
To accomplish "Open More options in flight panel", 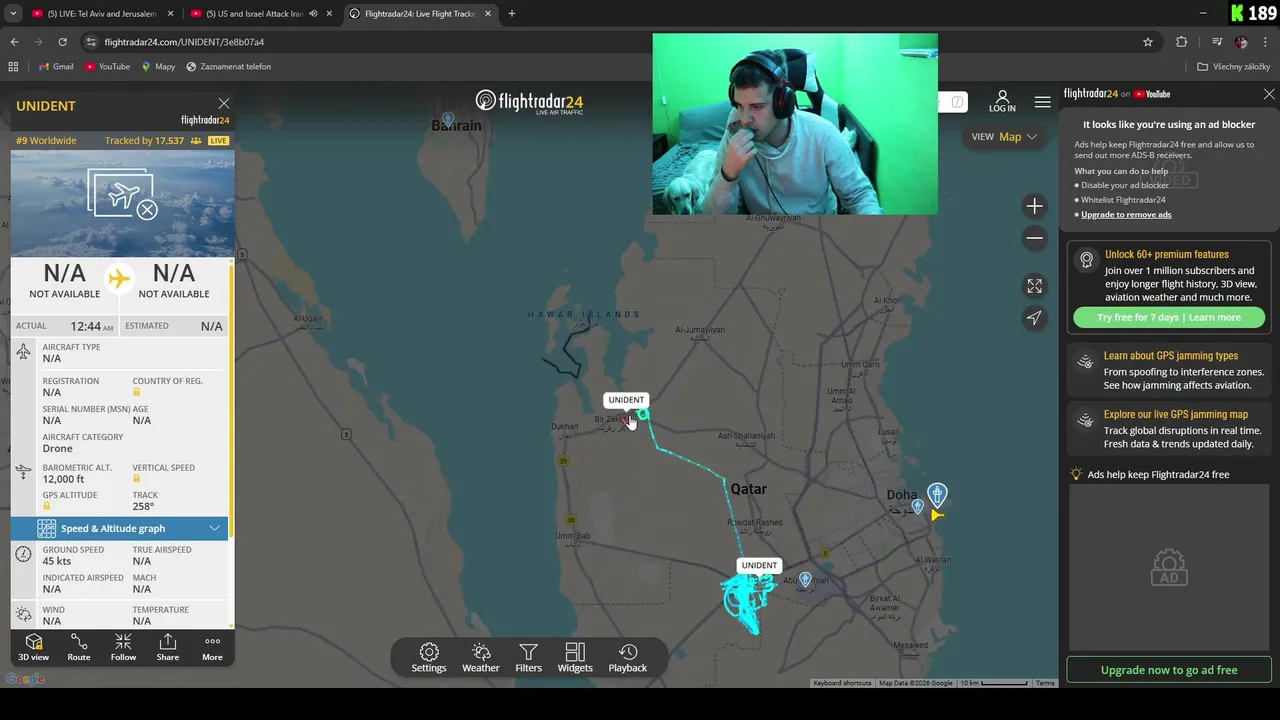I will [x=212, y=647].
